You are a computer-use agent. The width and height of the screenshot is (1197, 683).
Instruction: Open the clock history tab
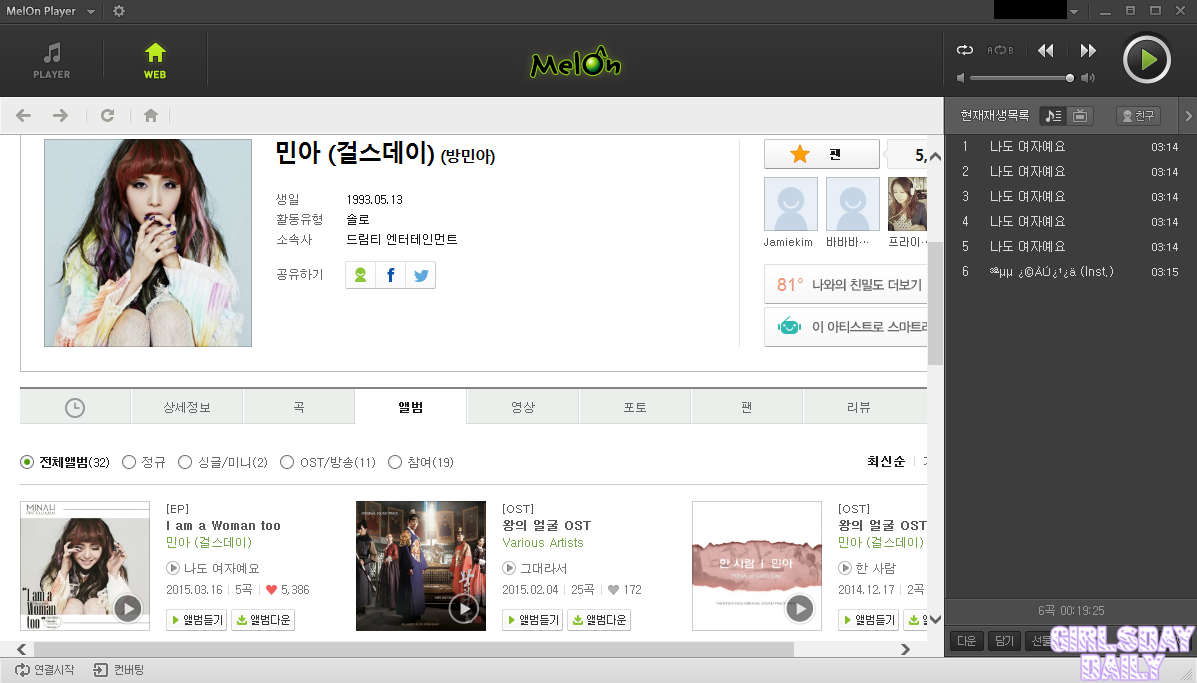pyautogui.click(x=75, y=408)
